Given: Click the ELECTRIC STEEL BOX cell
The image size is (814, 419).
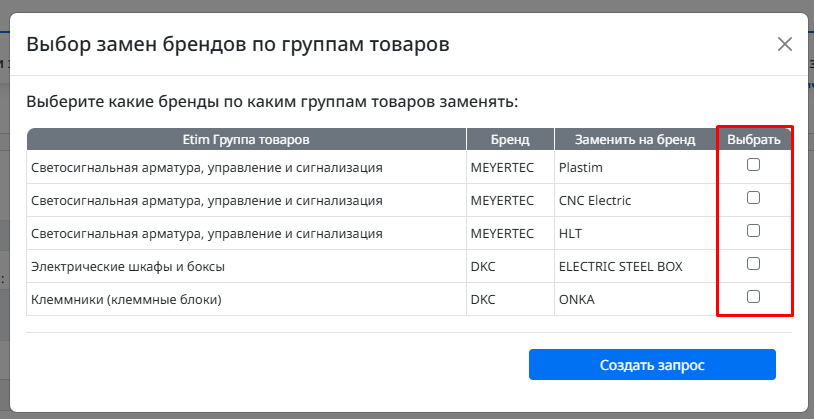Looking at the screenshot, I should pyautogui.click(x=635, y=266).
